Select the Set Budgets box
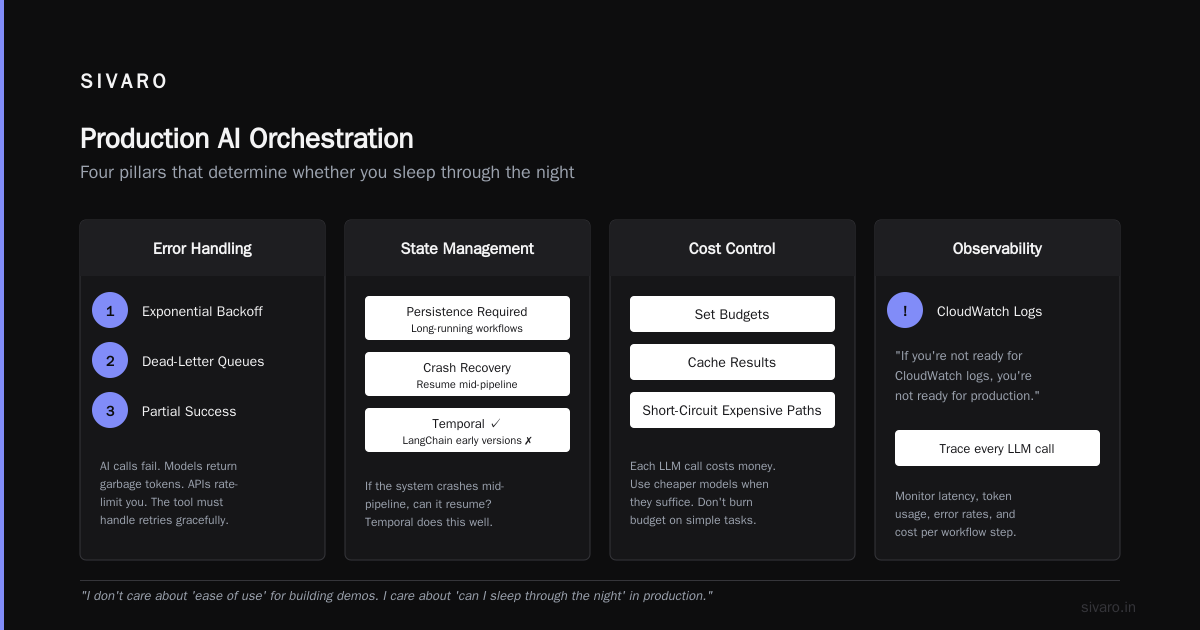This screenshot has height=630, width=1200. tap(732, 314)
